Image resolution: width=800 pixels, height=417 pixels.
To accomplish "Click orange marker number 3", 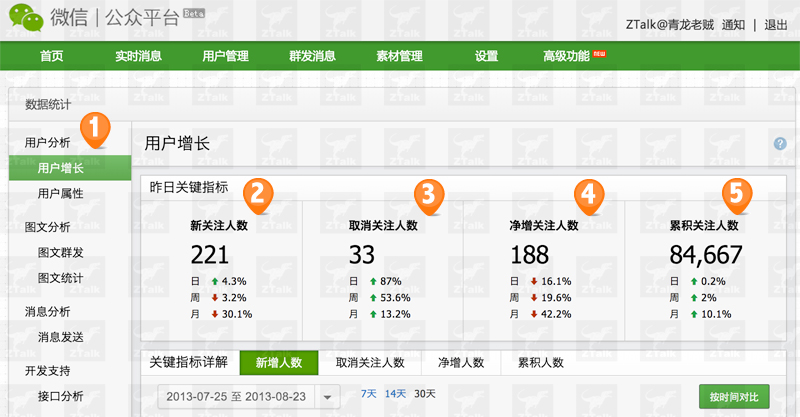I will point(428,192).
